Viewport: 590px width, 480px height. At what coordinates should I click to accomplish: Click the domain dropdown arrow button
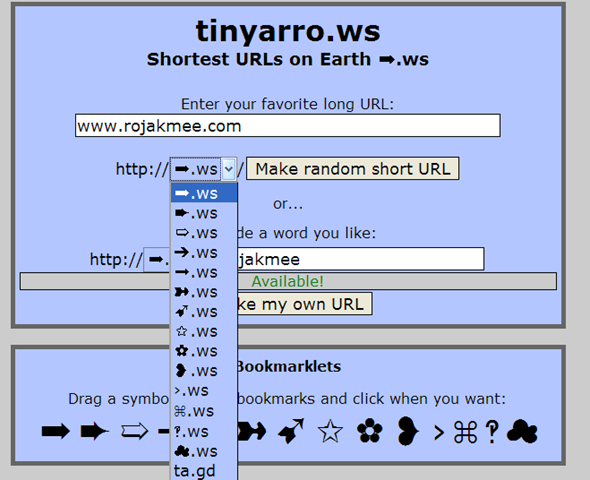click(229, 169)
